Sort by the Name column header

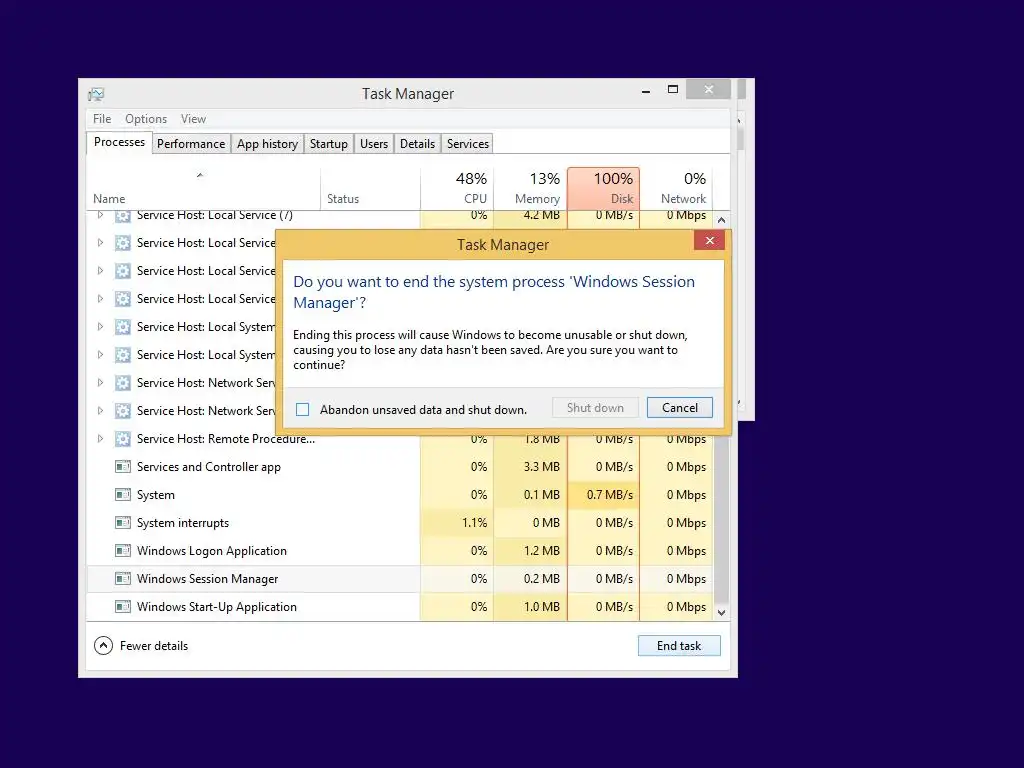(x=203, y=189)
